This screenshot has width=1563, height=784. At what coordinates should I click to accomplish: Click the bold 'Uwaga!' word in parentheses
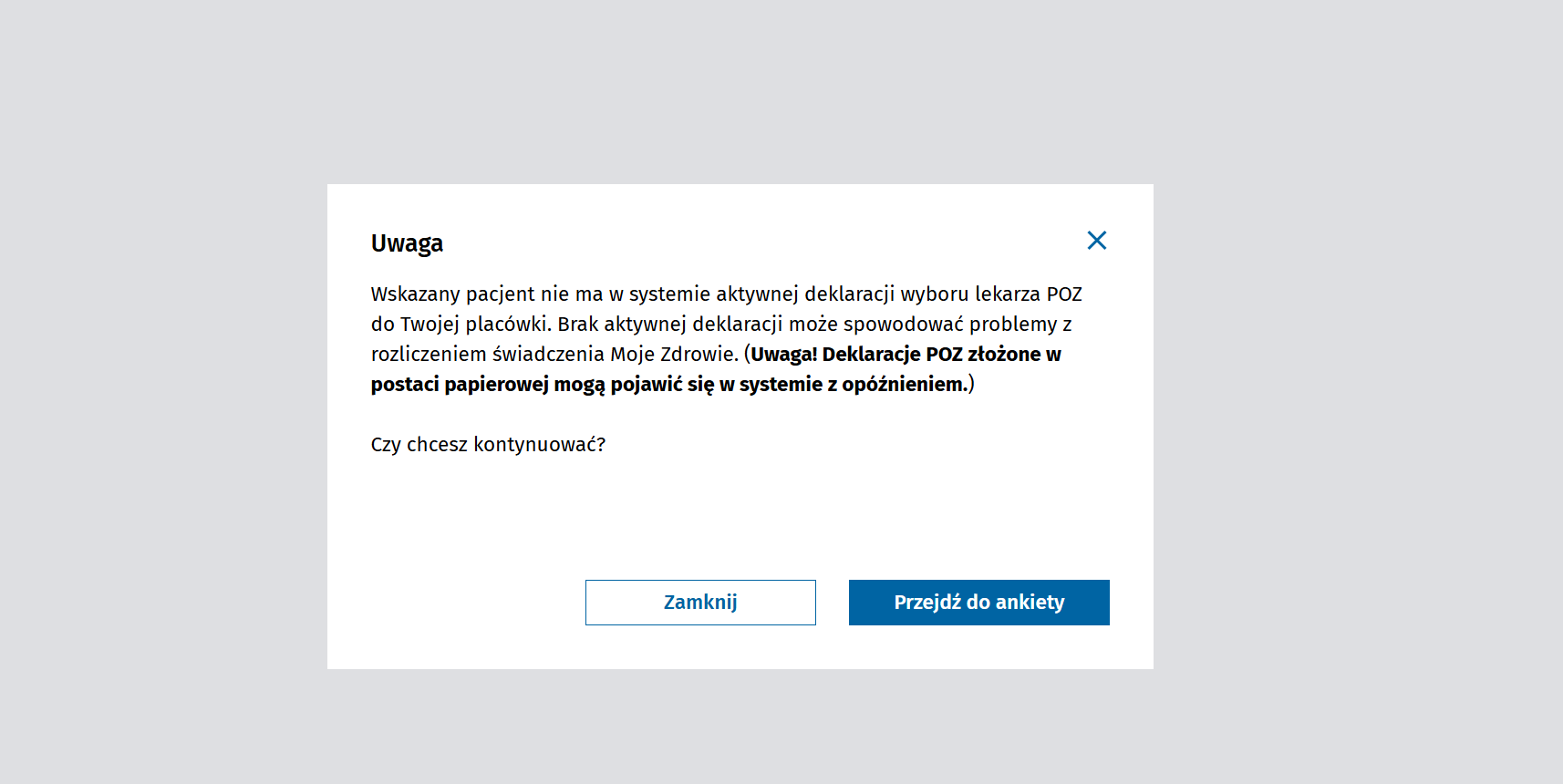click(x=783, y=355)
